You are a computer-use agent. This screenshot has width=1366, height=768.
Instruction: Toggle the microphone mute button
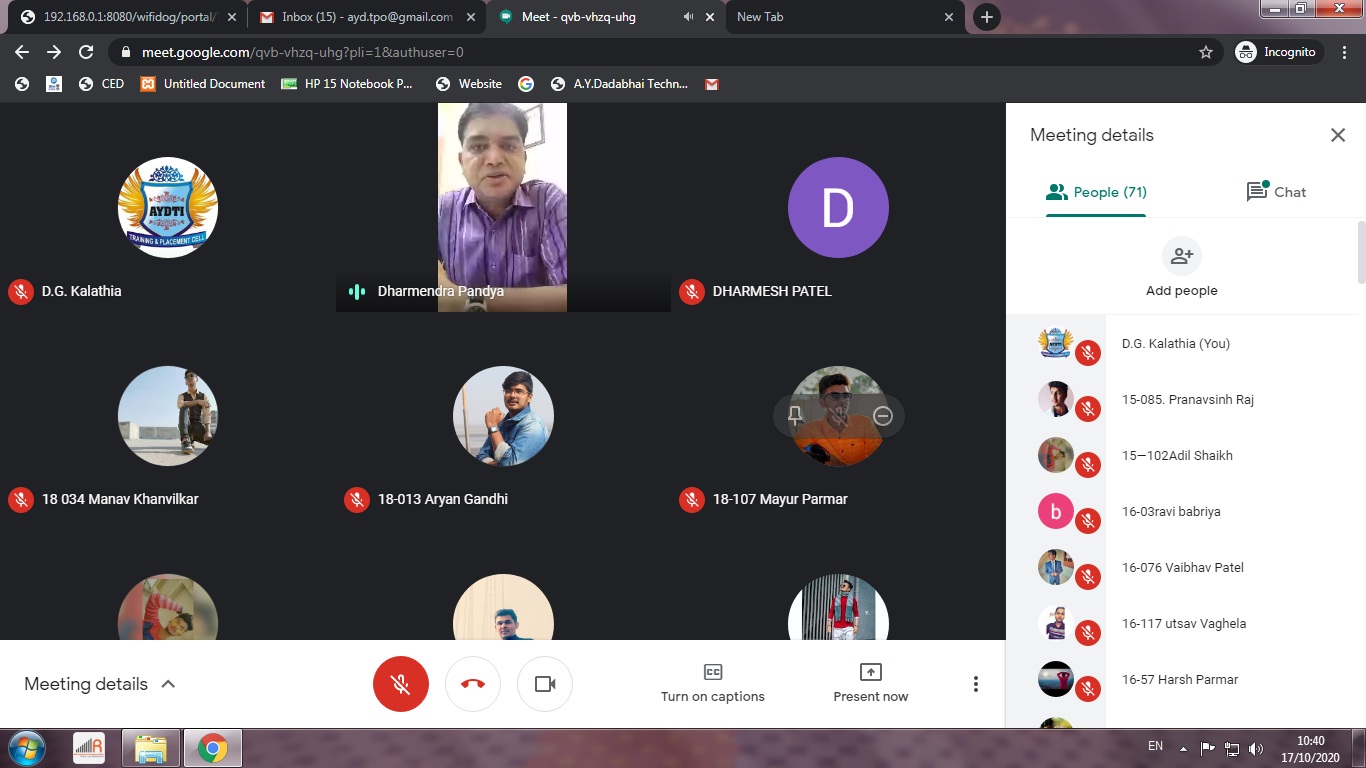click(x=401, y=684)
